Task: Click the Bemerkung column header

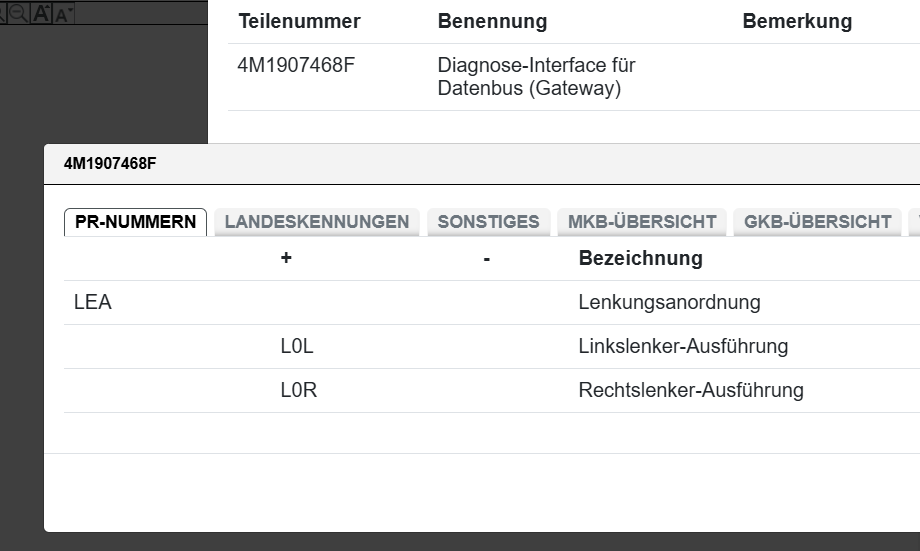Action: pyautogui.click(x=797, y=21)
